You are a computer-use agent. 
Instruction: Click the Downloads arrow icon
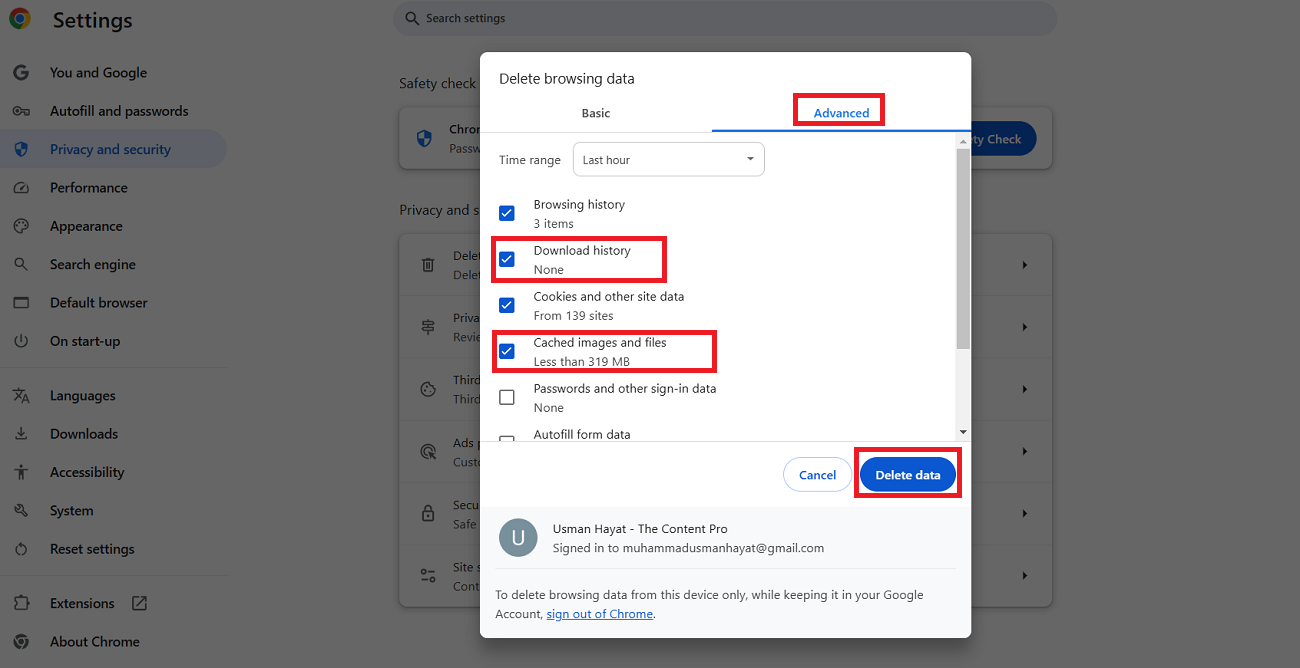click(21, 434)
